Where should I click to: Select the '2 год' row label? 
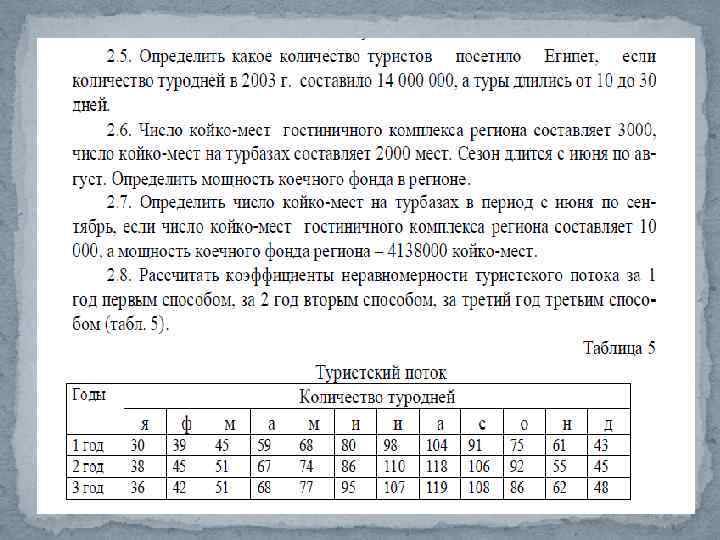tap(88, 466)
